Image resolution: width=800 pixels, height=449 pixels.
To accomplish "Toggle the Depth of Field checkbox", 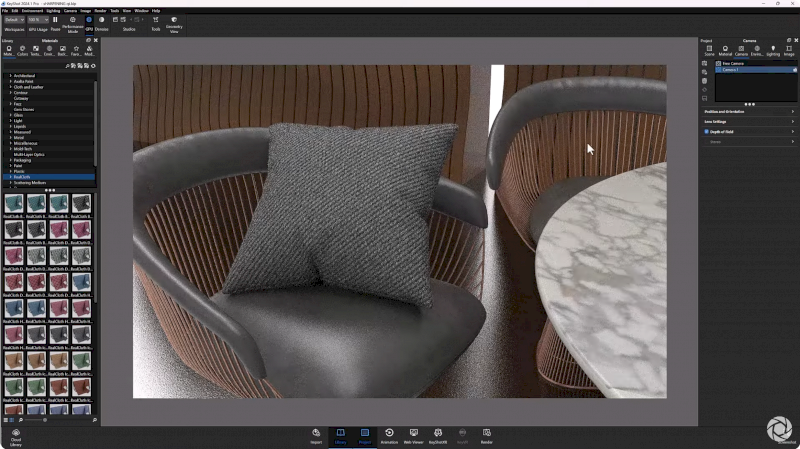I will [x=706, y=132].
